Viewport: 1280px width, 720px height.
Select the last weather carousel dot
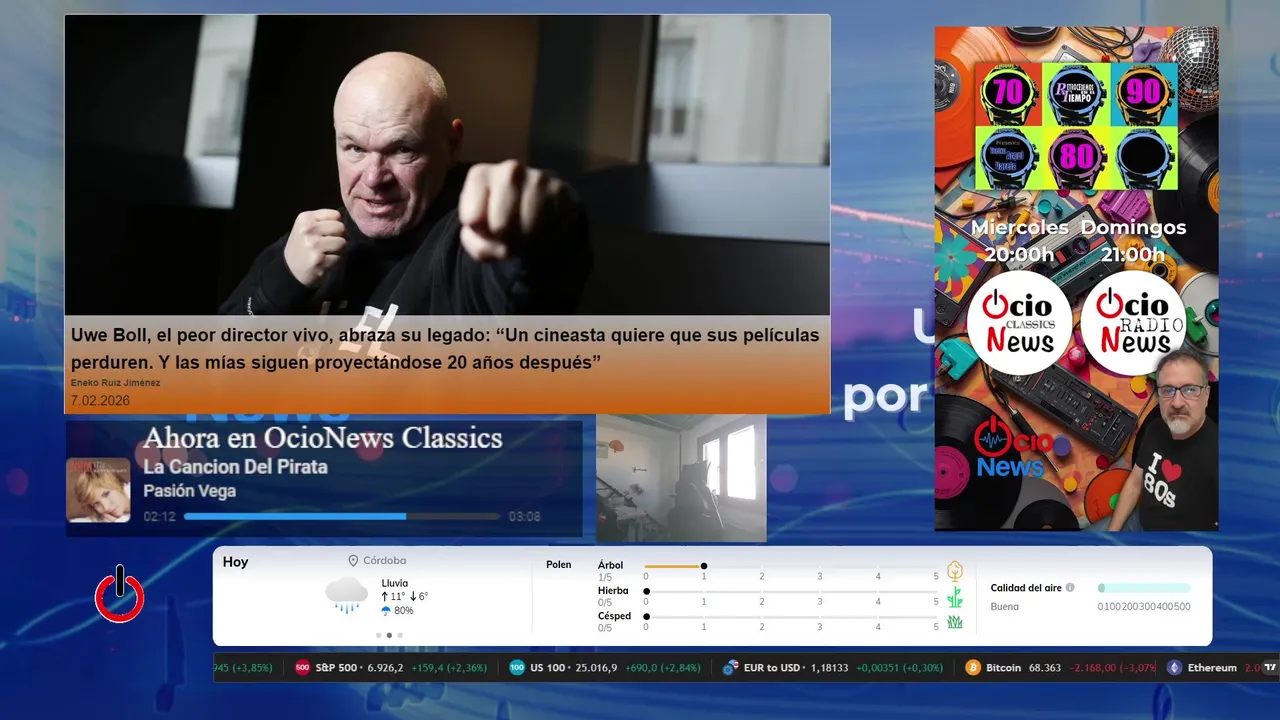400,635
